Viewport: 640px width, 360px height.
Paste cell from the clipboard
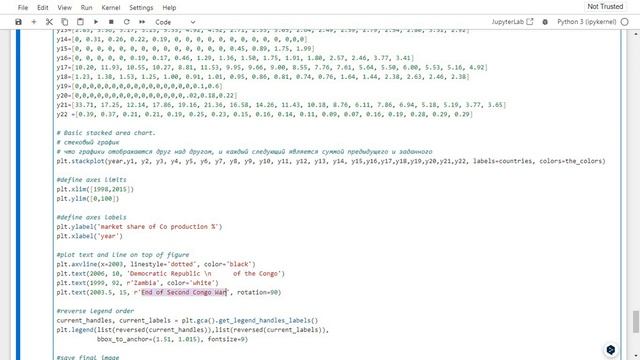(x=80, y=22)
